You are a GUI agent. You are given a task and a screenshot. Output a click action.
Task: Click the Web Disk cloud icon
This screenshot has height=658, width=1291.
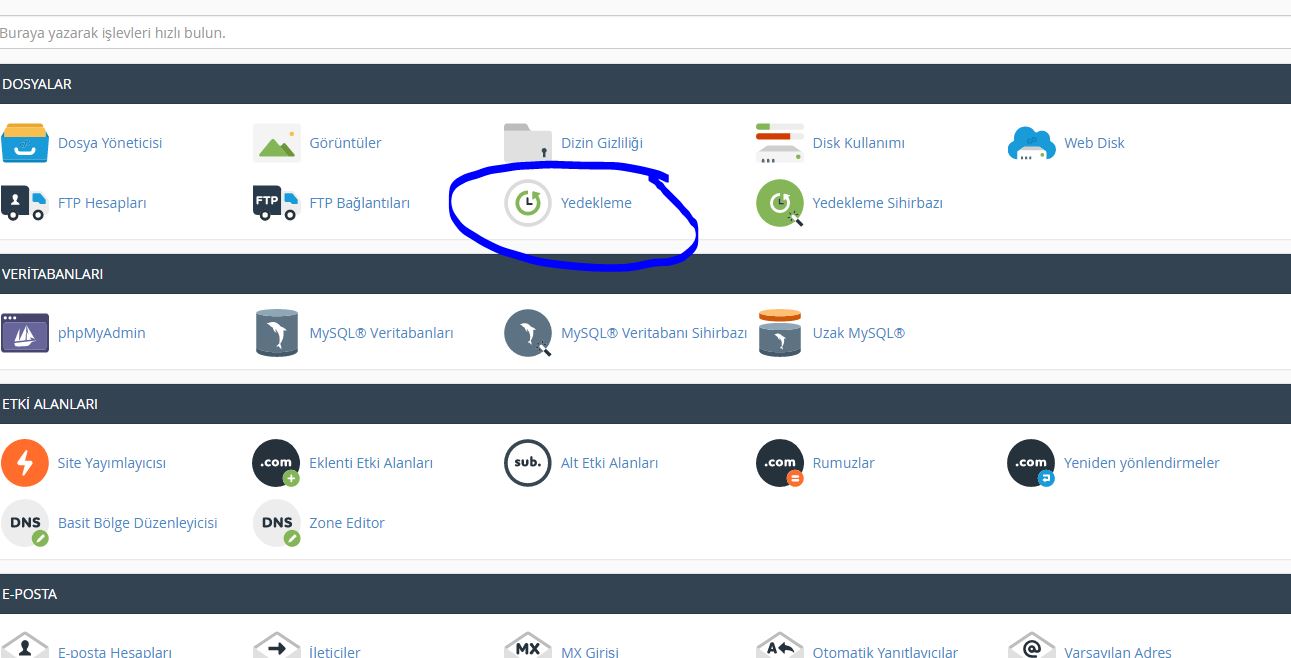coord(1031,143)
